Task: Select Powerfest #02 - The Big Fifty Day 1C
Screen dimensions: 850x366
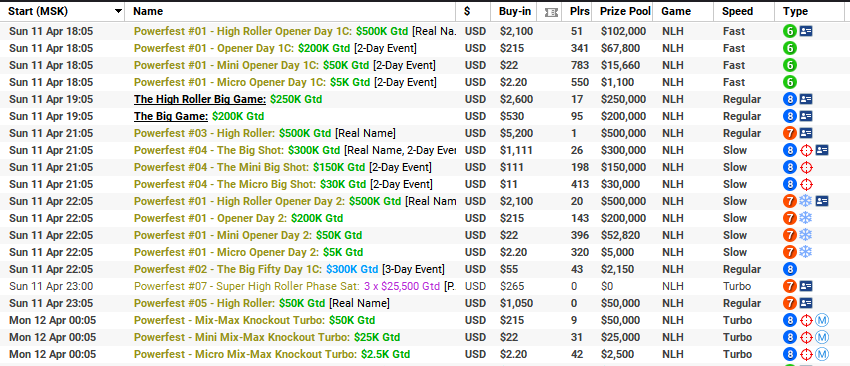Action: (289, 269)
